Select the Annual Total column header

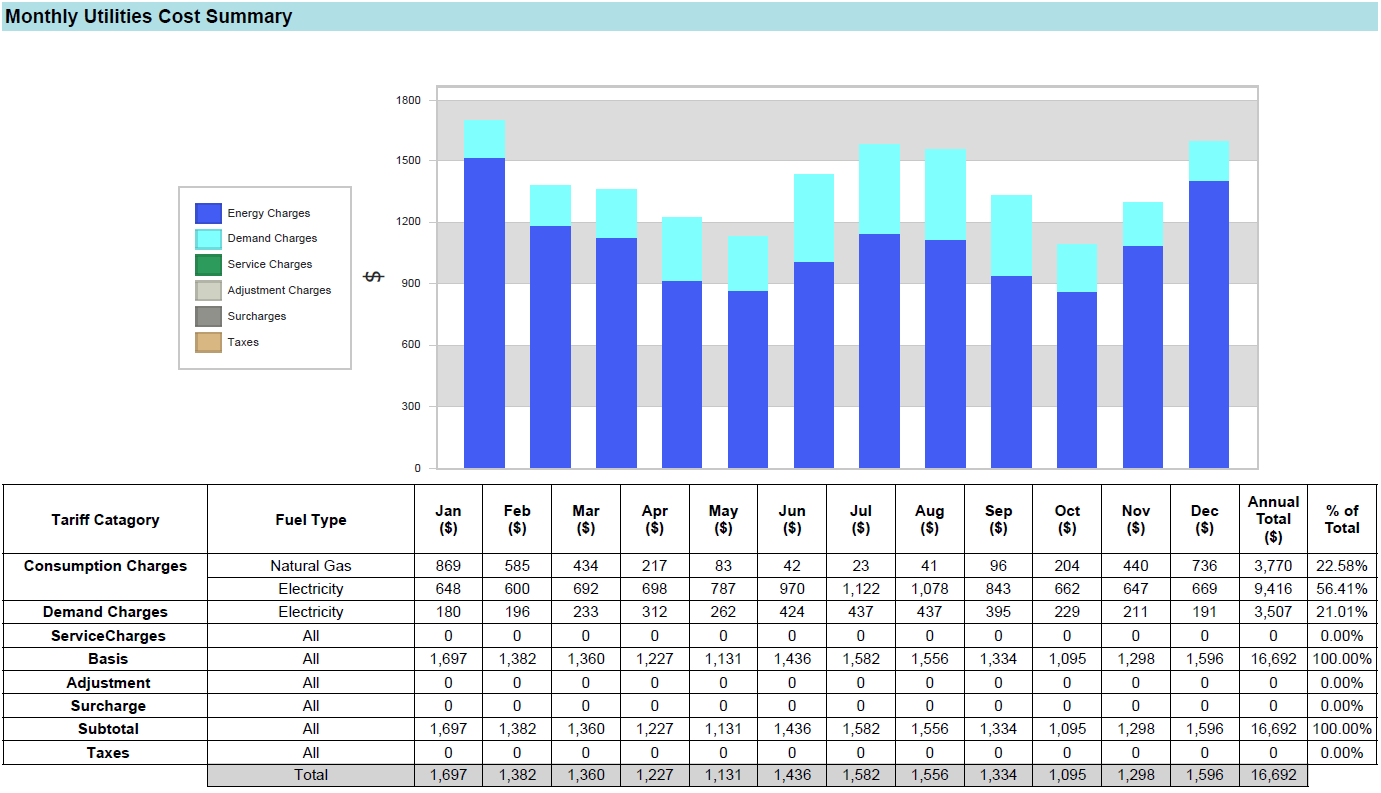pos(1273,519)
